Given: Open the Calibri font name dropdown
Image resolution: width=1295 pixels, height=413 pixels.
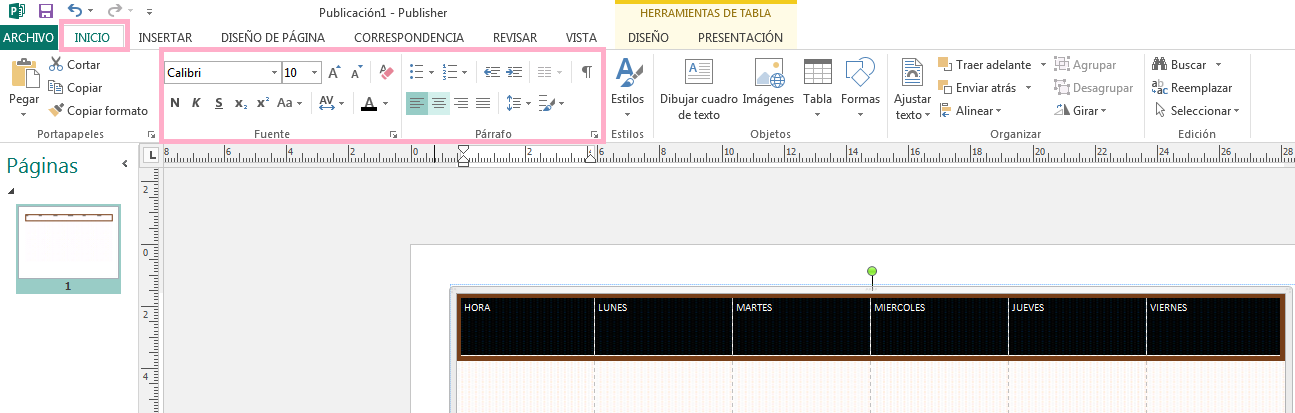Looking at the screenshot, I should [274, 72].
